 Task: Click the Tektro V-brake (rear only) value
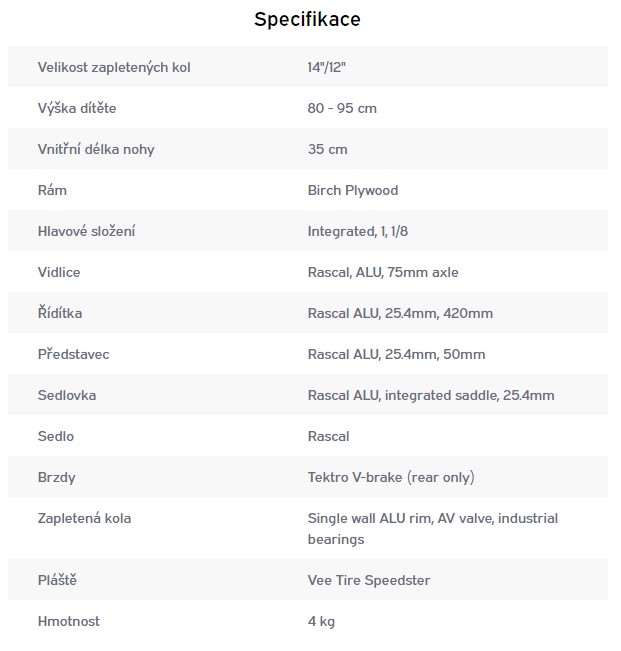coord(391,477)
